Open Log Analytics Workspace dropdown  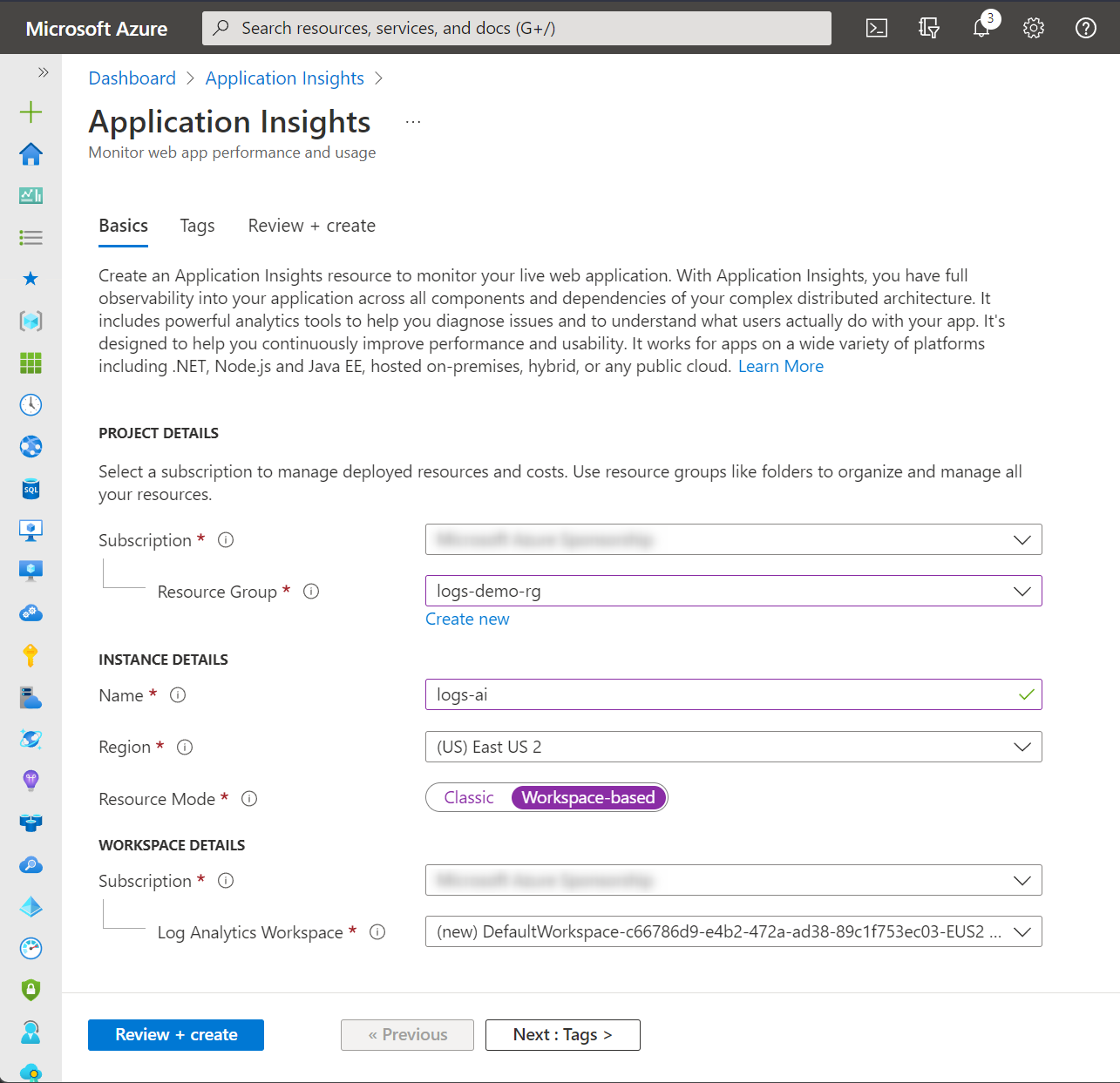tap(734, 931)
